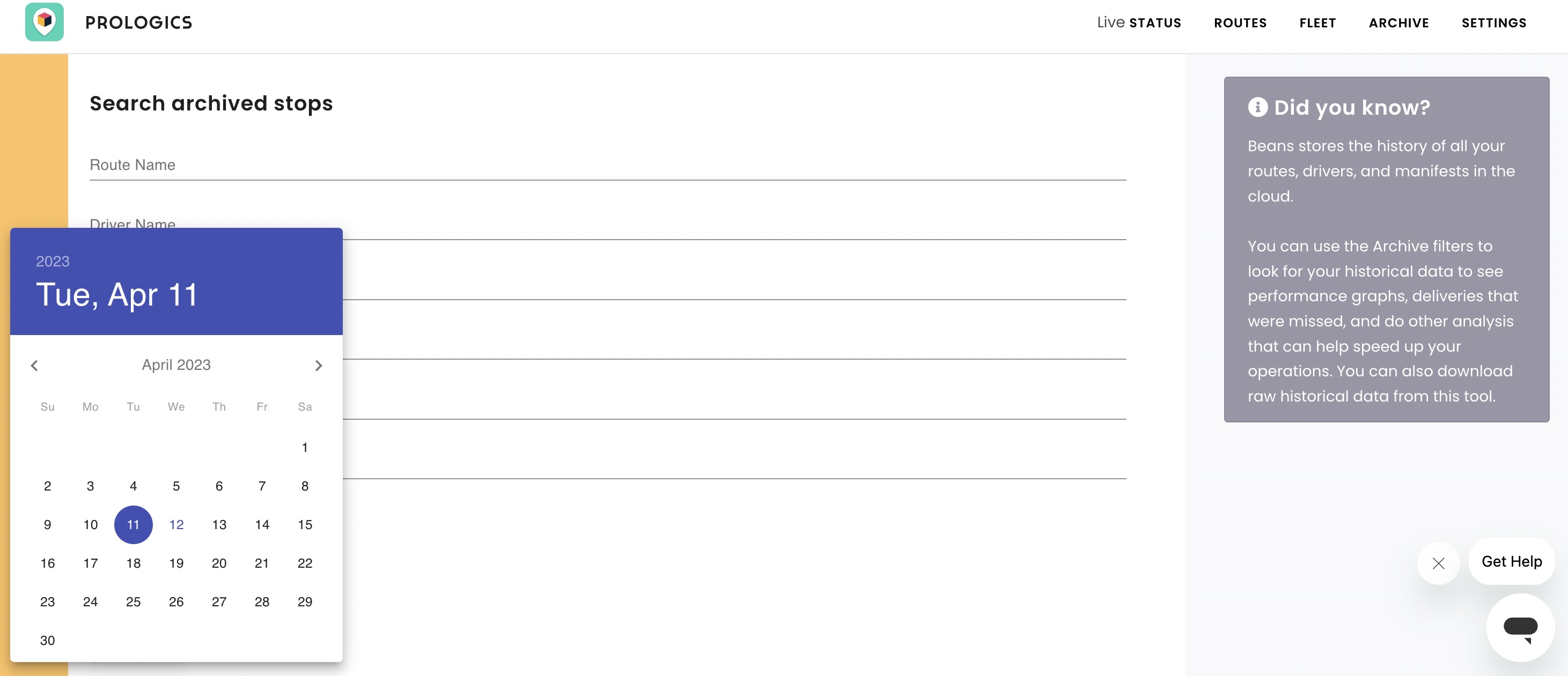Screen dimensions: 1568x676
Task: Go to next month in calendar
Action: (x=318, y=365)
